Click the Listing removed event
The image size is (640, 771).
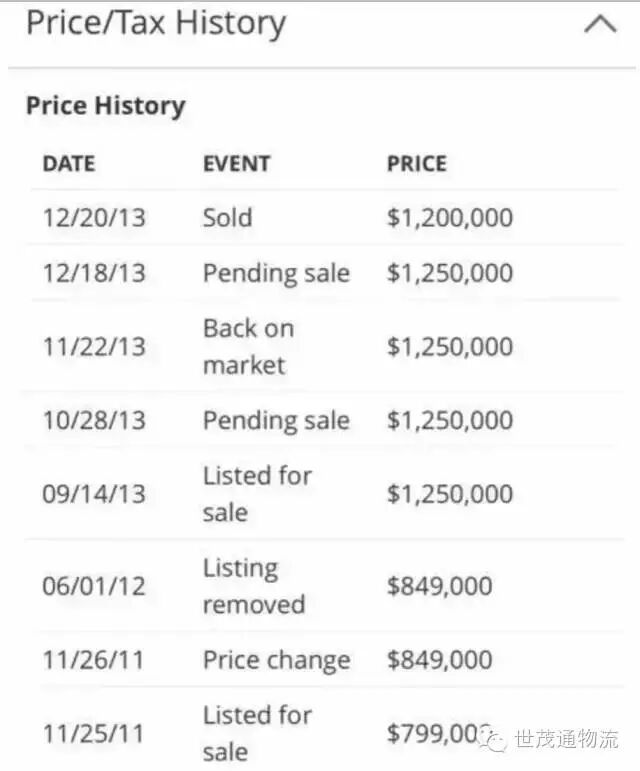[253, 586]
